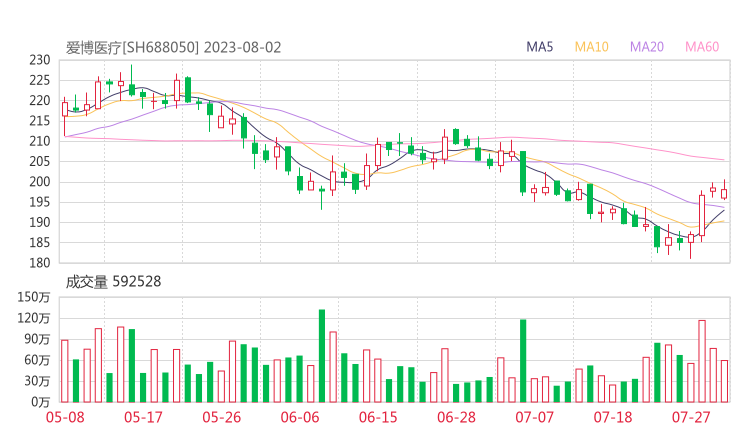The height and width of the screenshot is (440, 740).
Task: Click the last candlestick on the right edge
Action: [724, 190]
